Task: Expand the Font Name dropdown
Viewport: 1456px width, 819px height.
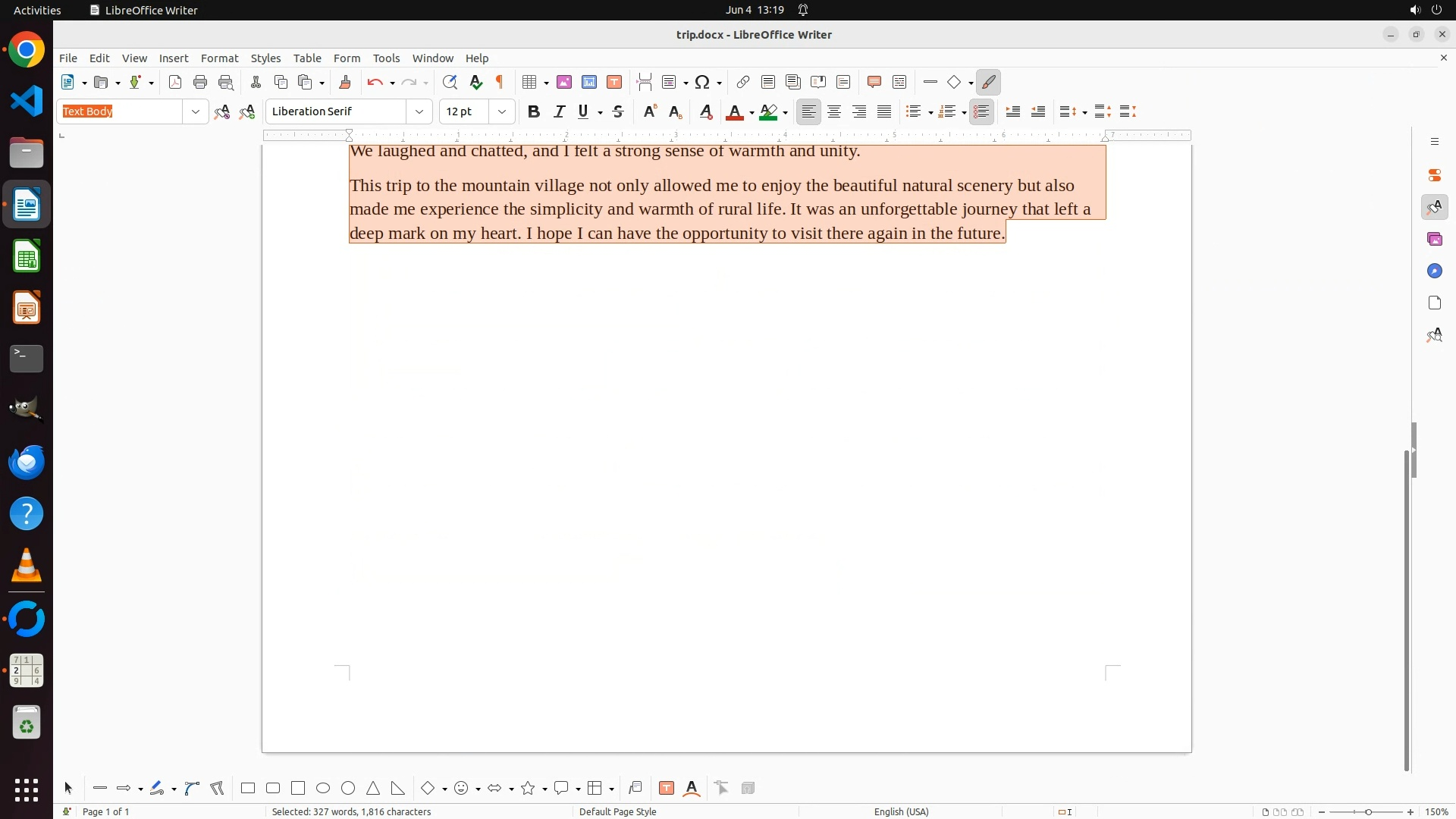Action: tap(419, 111)
